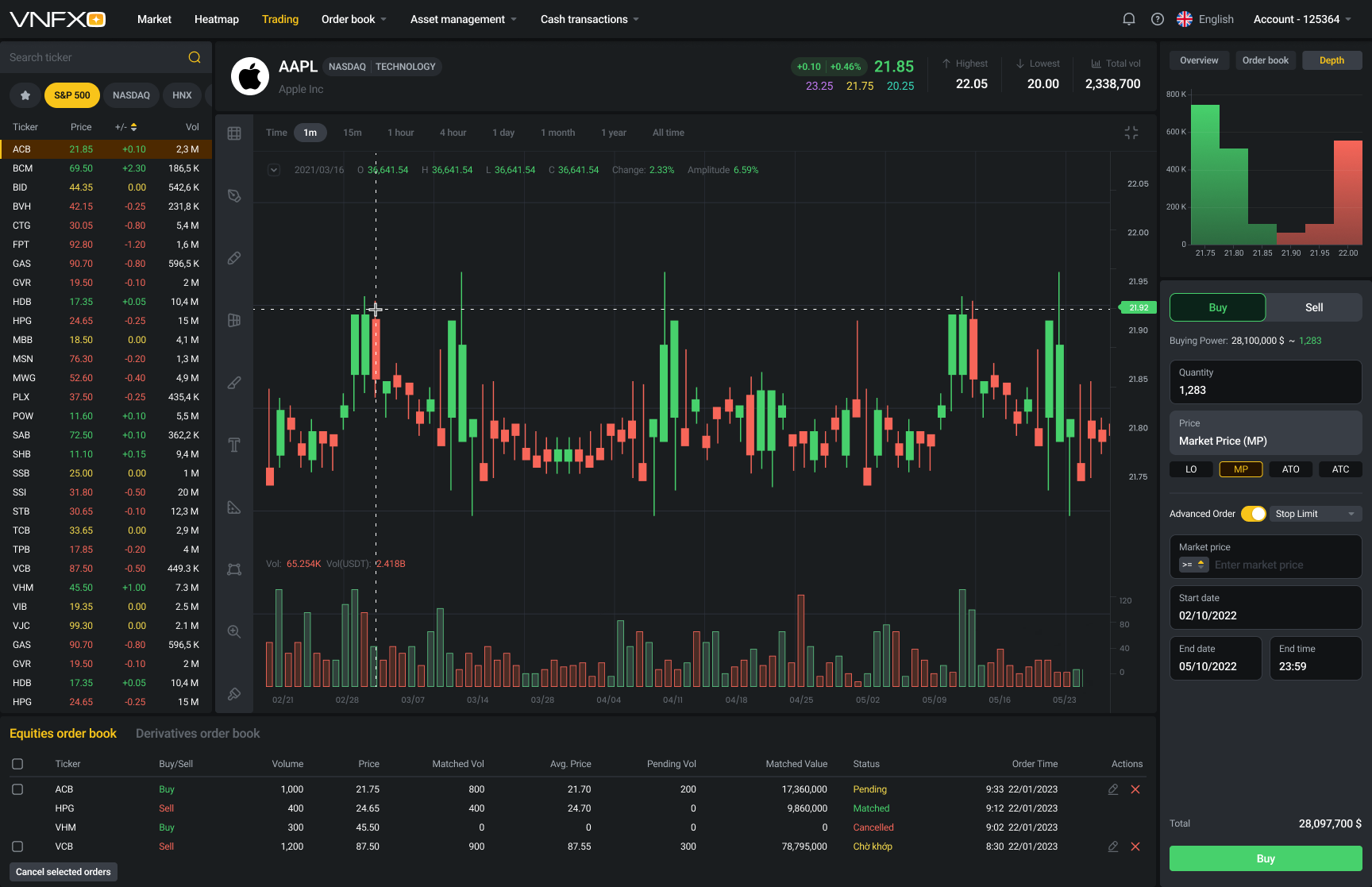Select the text annotation tool

(x=234, y=445)
